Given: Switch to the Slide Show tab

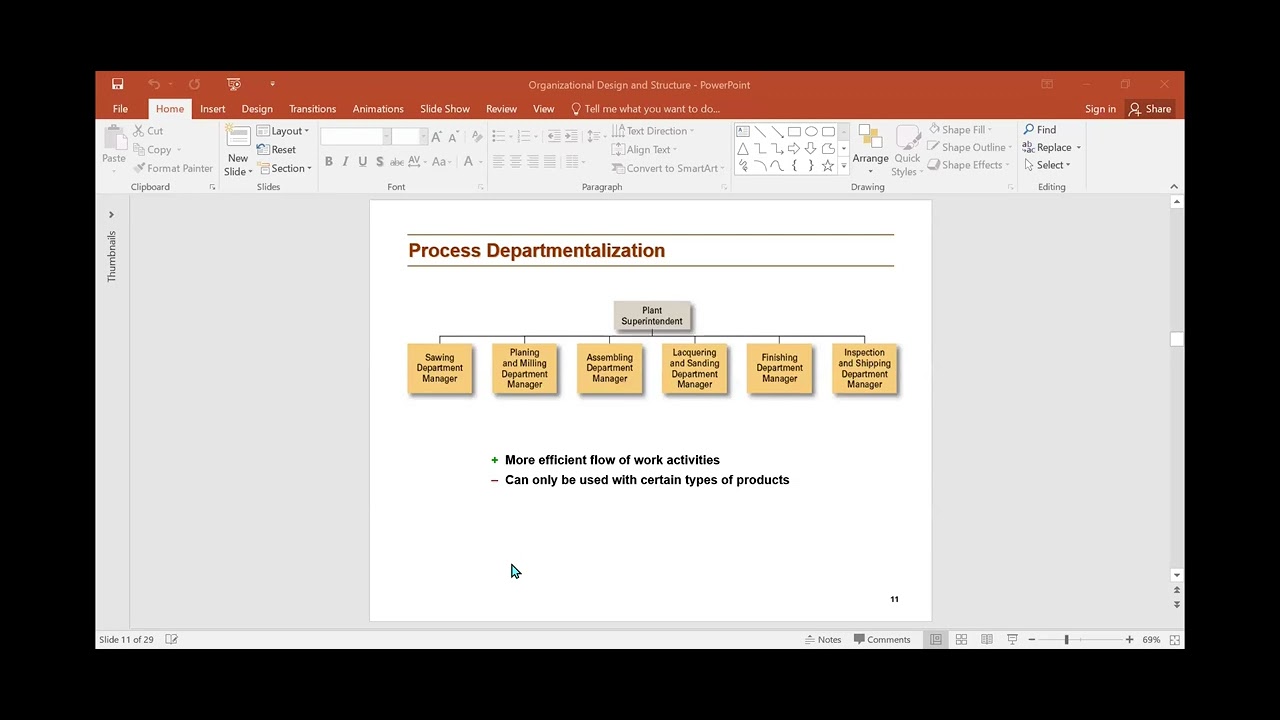Looking at the screenshot, I should (445, 109).
